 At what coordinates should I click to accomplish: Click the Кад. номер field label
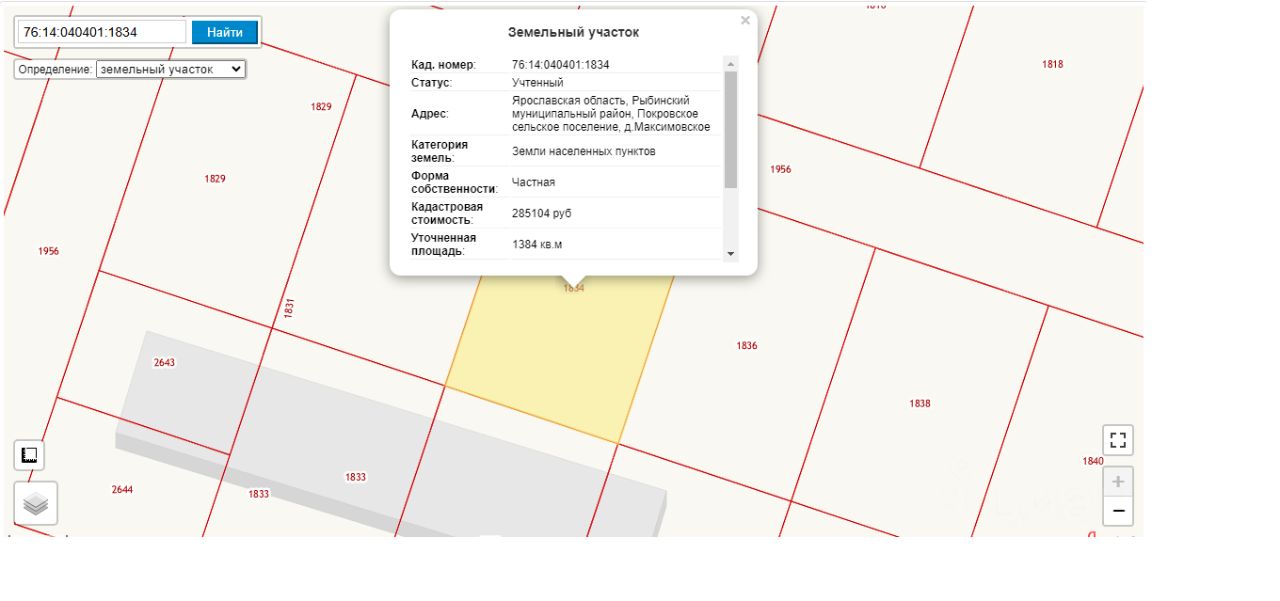443,65
